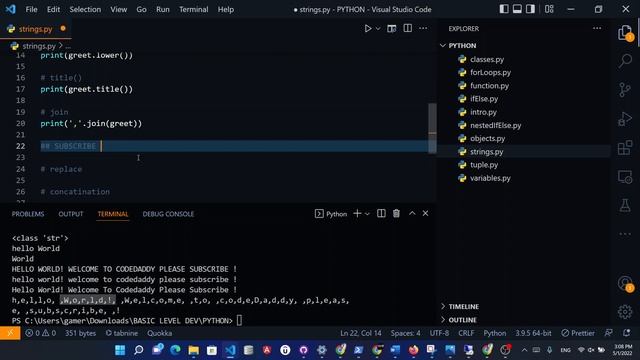
Task: Click Quokka status bar item
Action: [160, 333]
